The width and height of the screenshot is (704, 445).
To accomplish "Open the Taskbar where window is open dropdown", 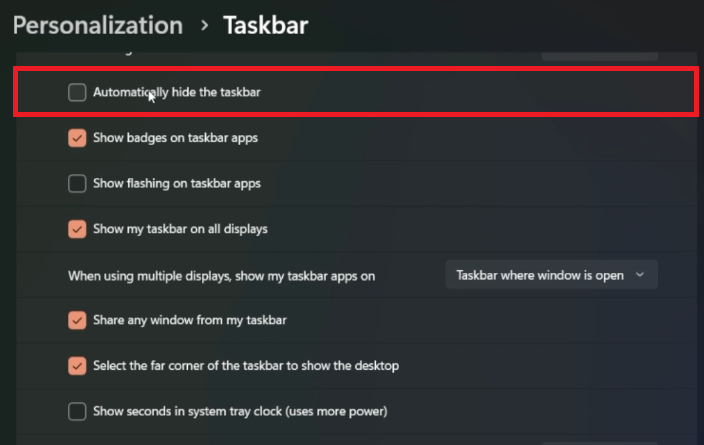I will [x=550, y=275].
